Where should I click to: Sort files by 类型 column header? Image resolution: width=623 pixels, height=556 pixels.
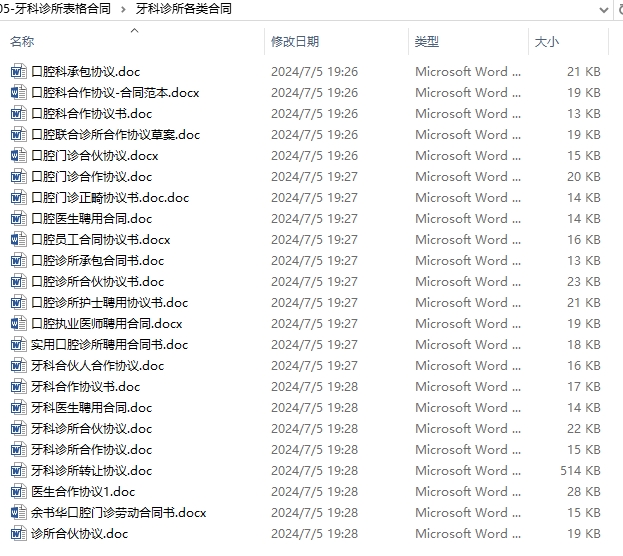pyautogui.click(x=427, y=42)
